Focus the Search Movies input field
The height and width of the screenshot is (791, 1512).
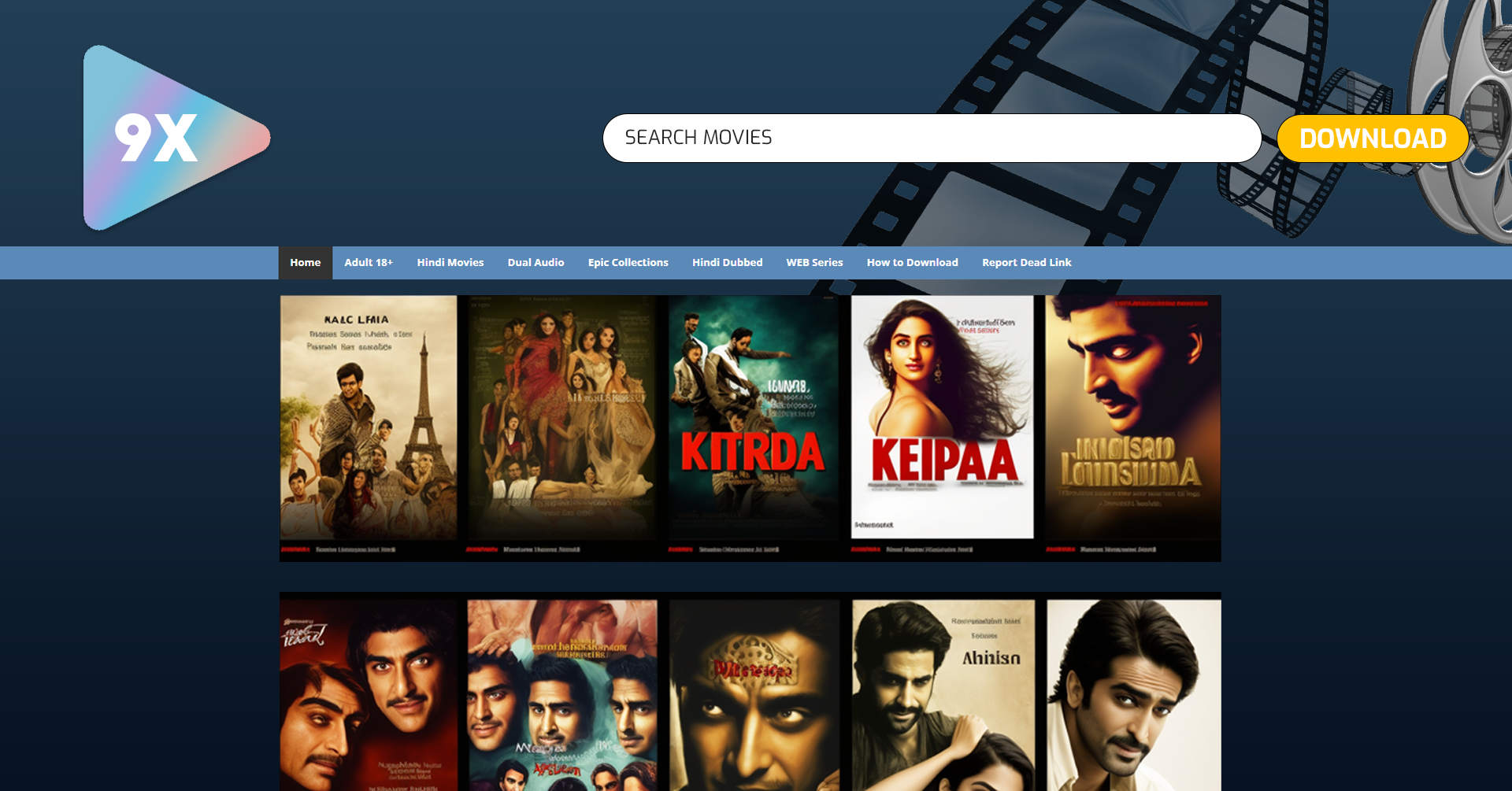coord(932,138)
